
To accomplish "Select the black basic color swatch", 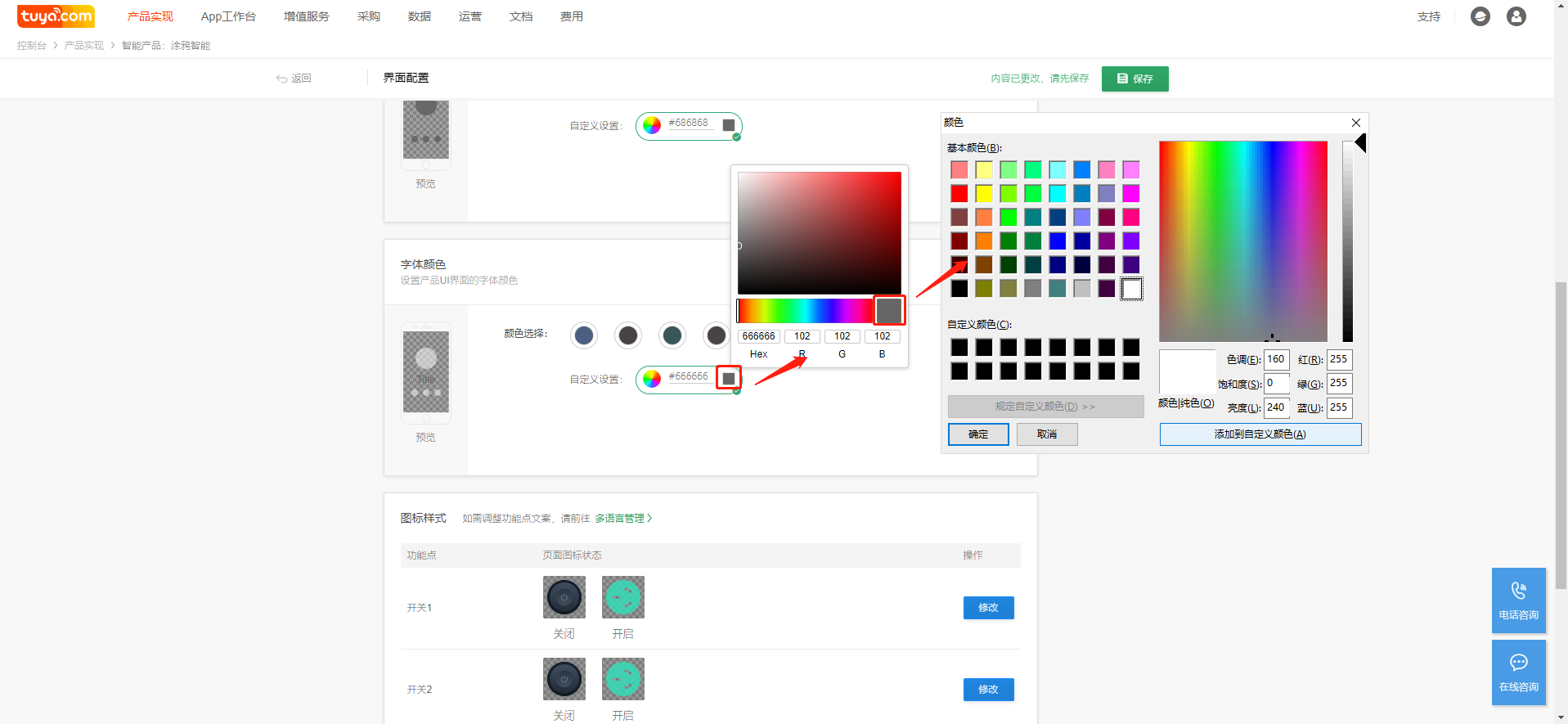I will coord(959,288).
